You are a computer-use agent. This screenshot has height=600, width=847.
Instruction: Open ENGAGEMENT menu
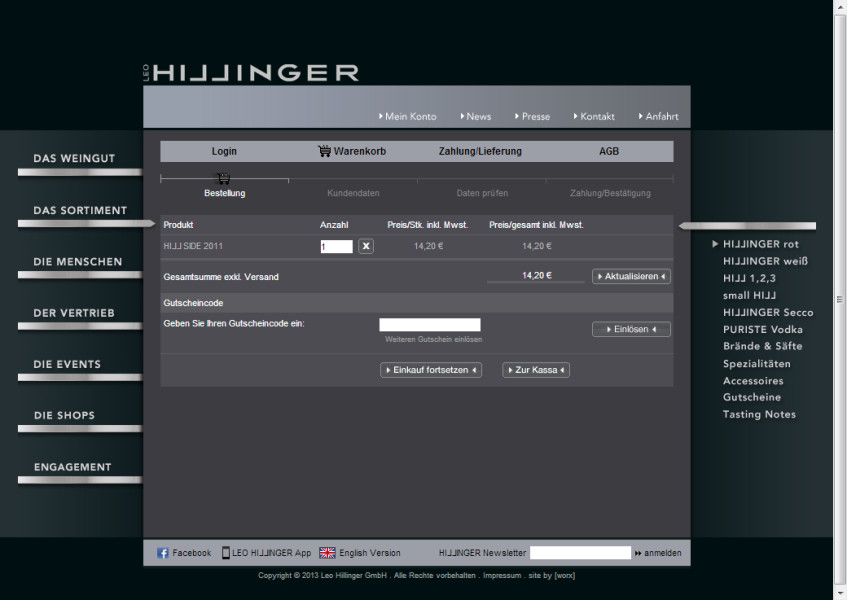tap(72, 467)
